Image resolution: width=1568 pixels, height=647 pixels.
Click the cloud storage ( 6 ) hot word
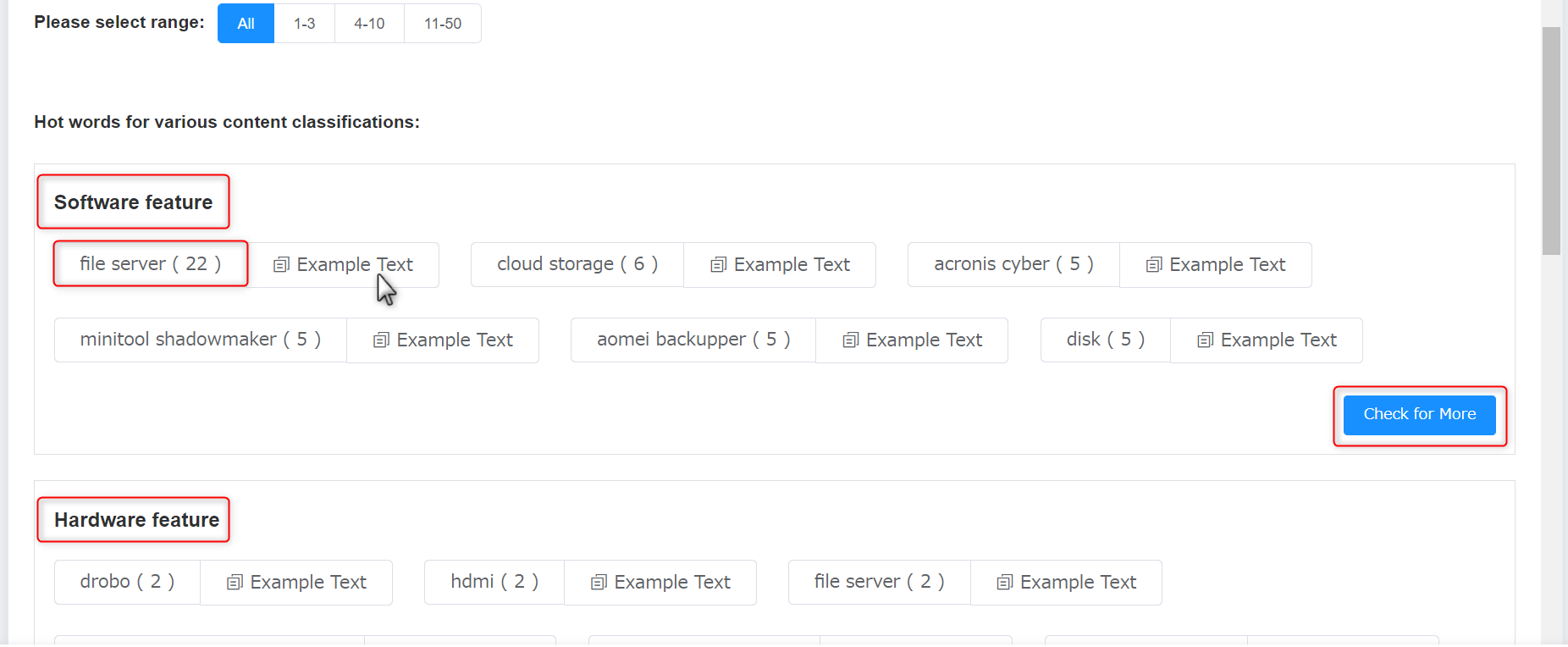pos(577,265)
